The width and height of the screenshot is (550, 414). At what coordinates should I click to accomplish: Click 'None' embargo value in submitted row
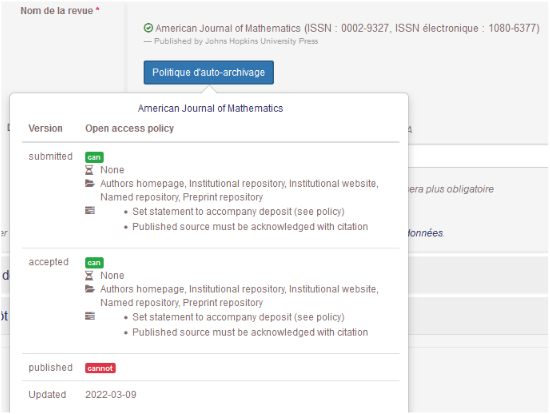point(112,170)
